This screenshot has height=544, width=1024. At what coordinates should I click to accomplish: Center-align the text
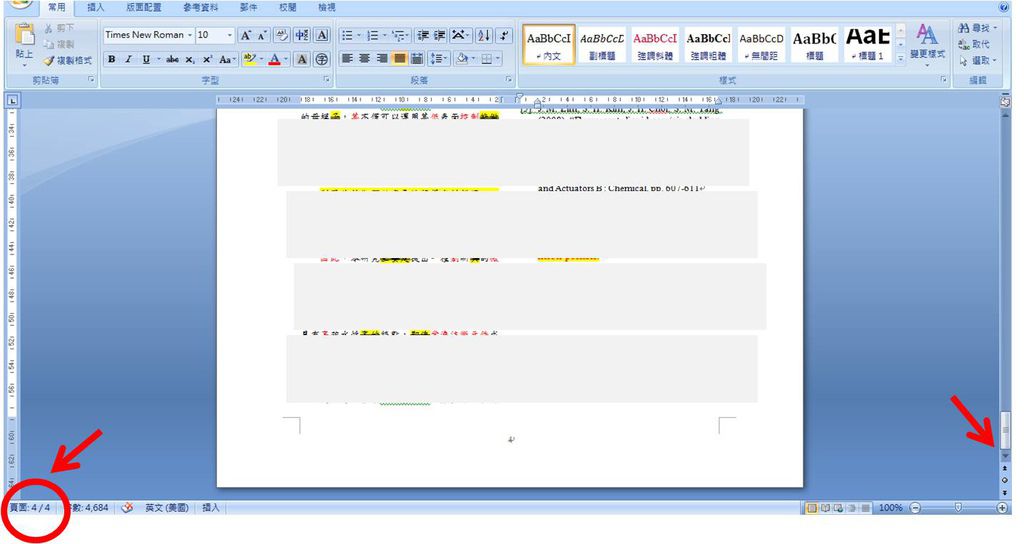click(364, 59)
